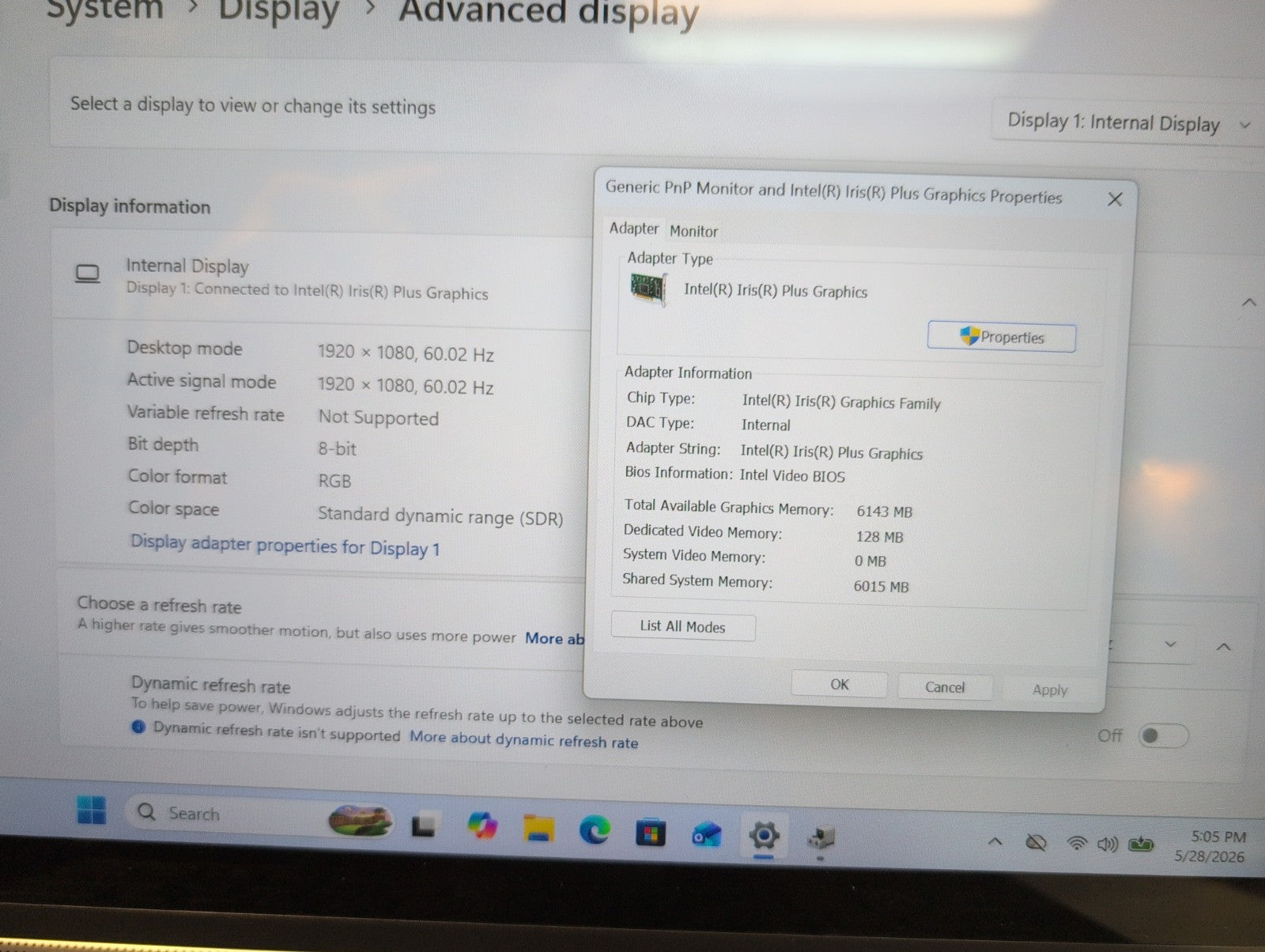Click the Internal Display monitor icon
Viewport: 1265px width, 952px height.
(88, 274)
